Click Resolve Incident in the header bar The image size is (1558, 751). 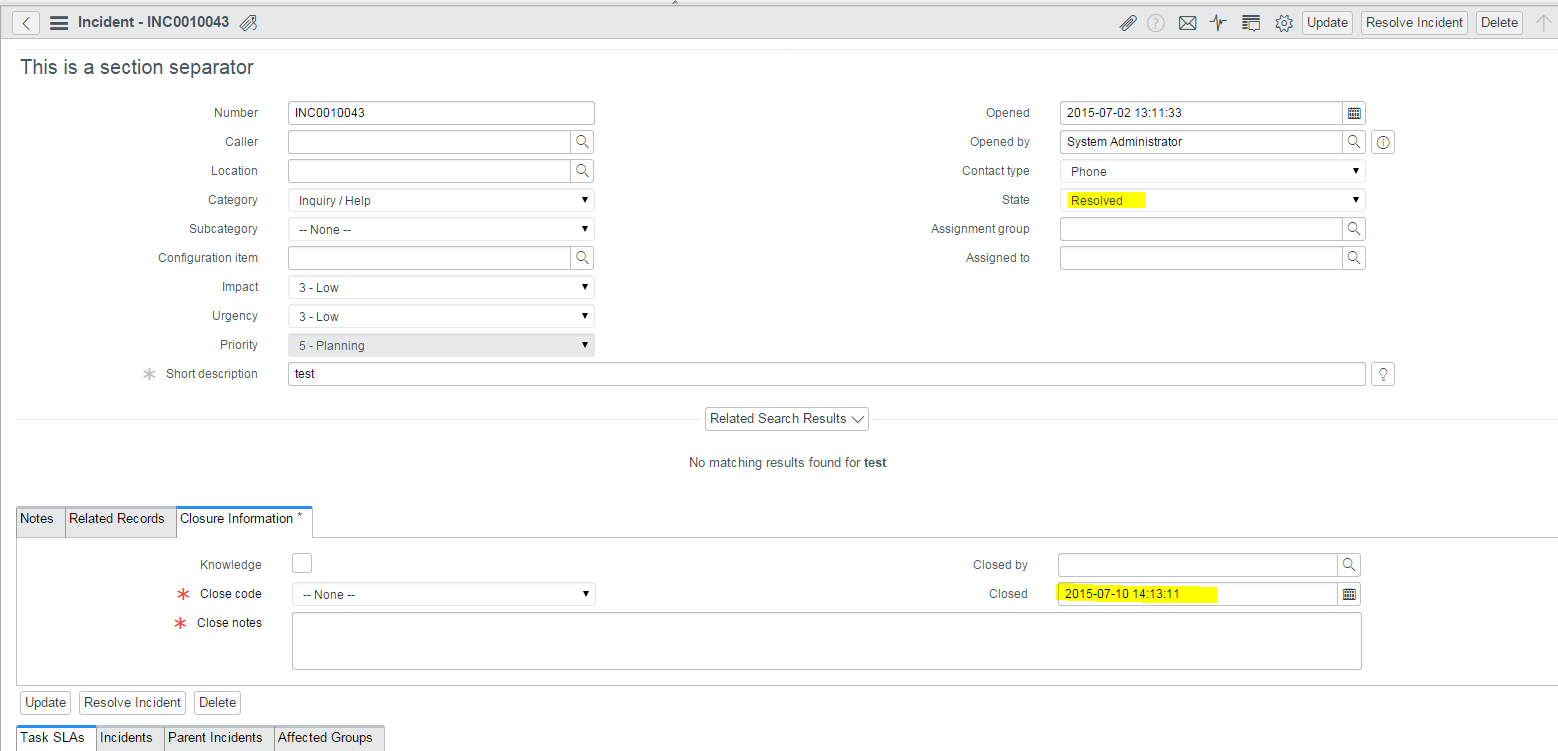[x=1414, y=22]
